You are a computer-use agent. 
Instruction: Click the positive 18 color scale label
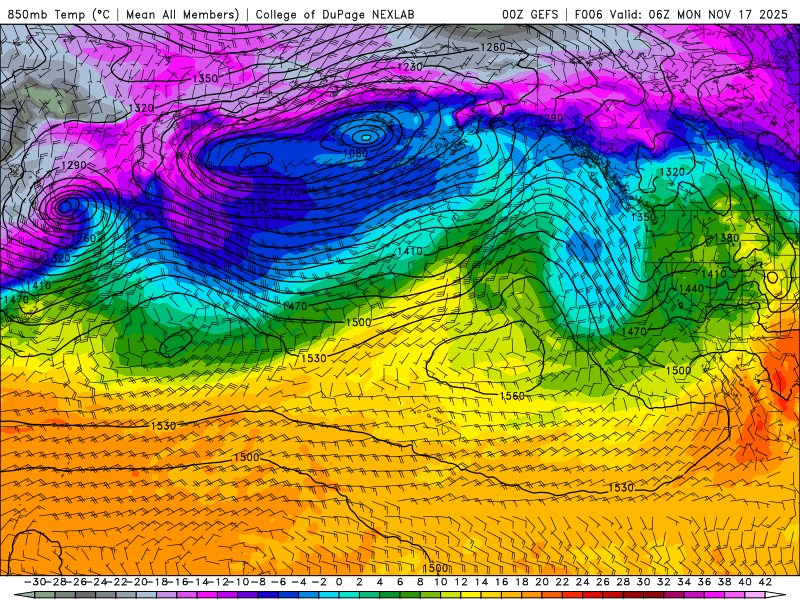point(522,582)
